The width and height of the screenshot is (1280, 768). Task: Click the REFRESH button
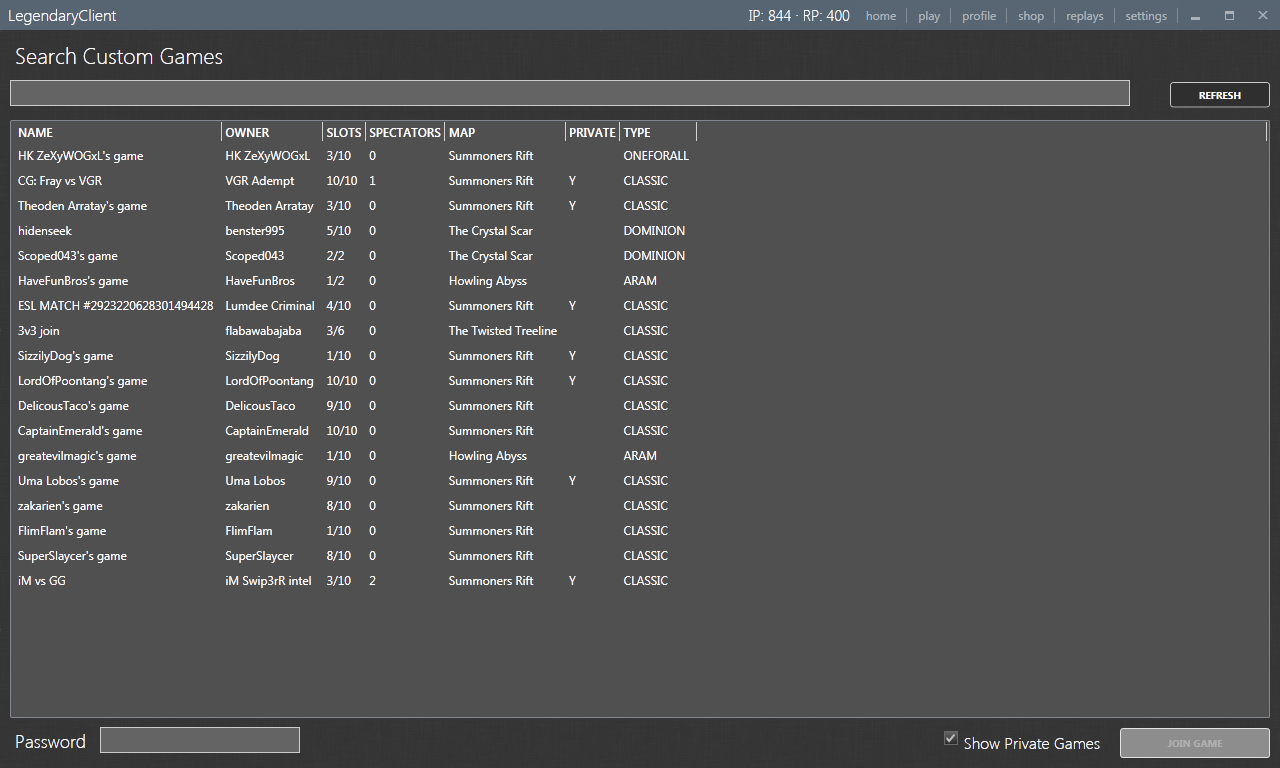tap(1219, 95)
